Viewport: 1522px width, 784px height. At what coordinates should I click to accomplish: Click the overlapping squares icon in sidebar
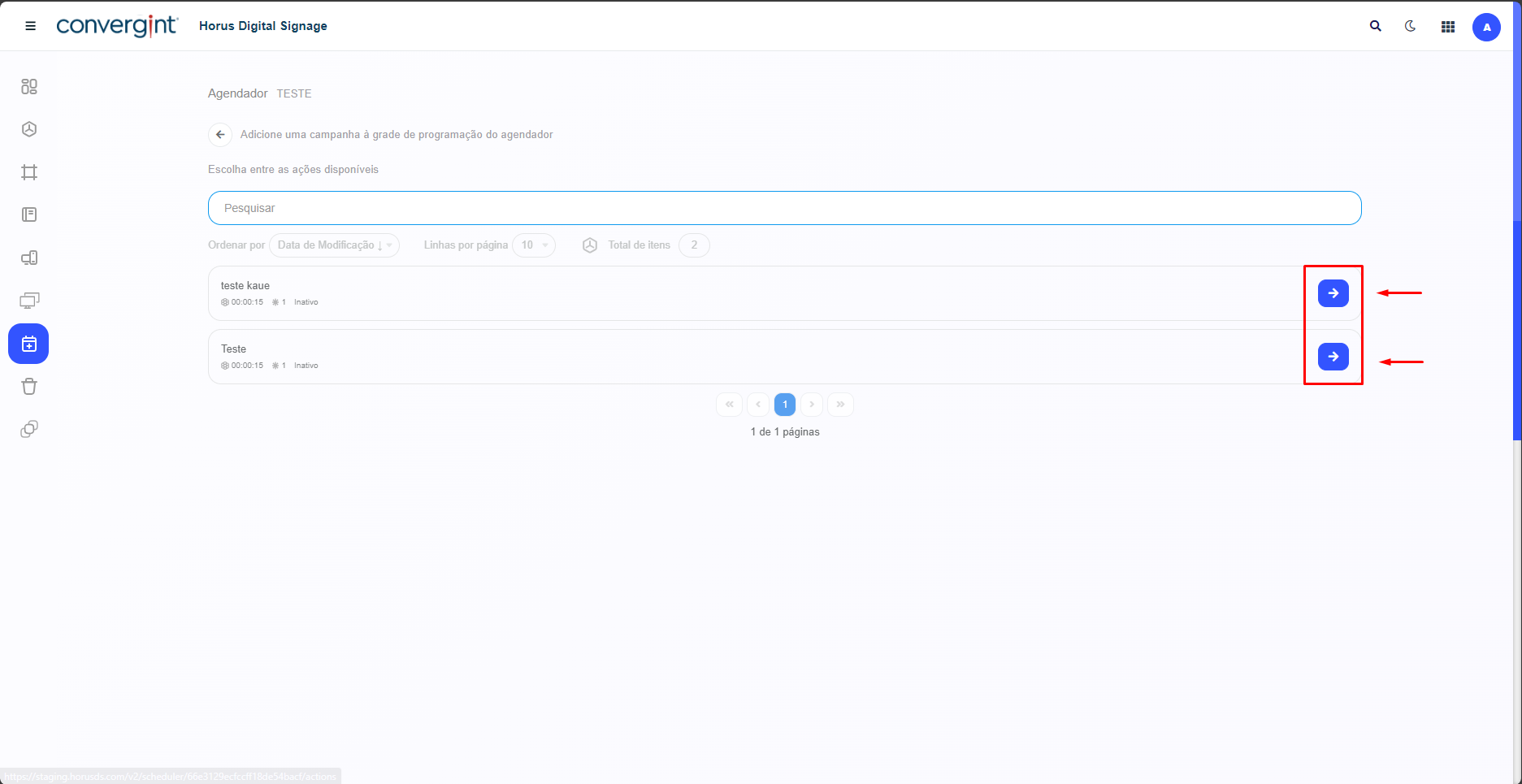click(x=29, y=429)
